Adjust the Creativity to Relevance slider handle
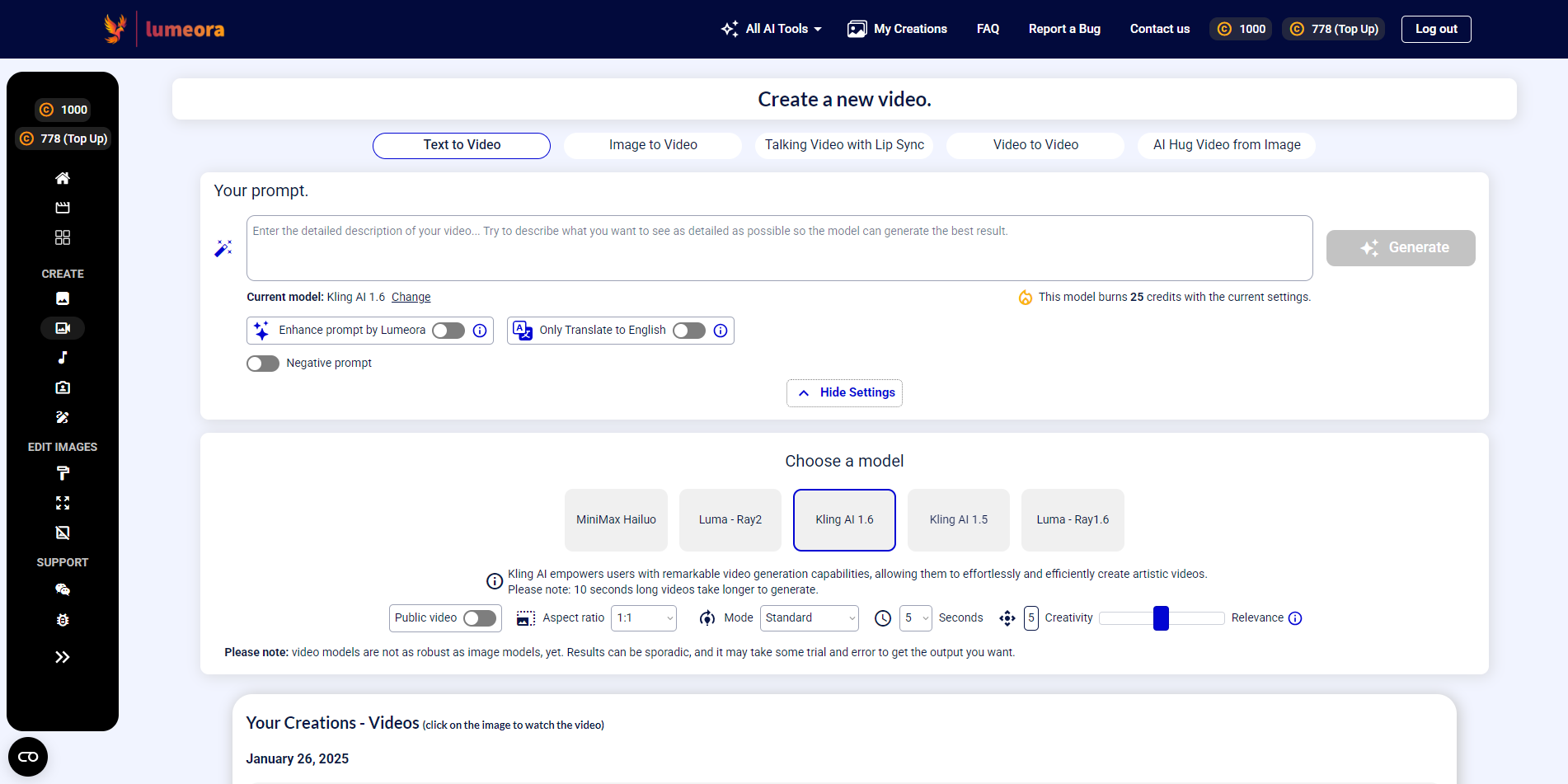Image resolution: width=1568 pixels, height=784 pixels. pyautogui.click(x=1161, y=618)
